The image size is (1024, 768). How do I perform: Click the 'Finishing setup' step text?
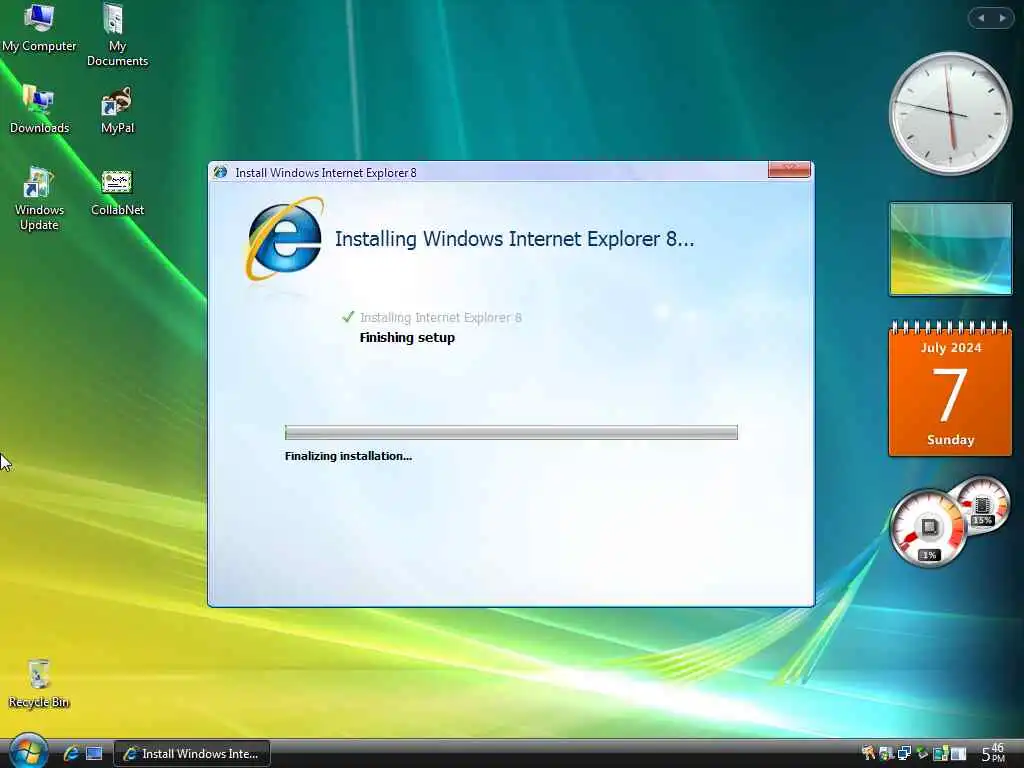coord(408,338)
